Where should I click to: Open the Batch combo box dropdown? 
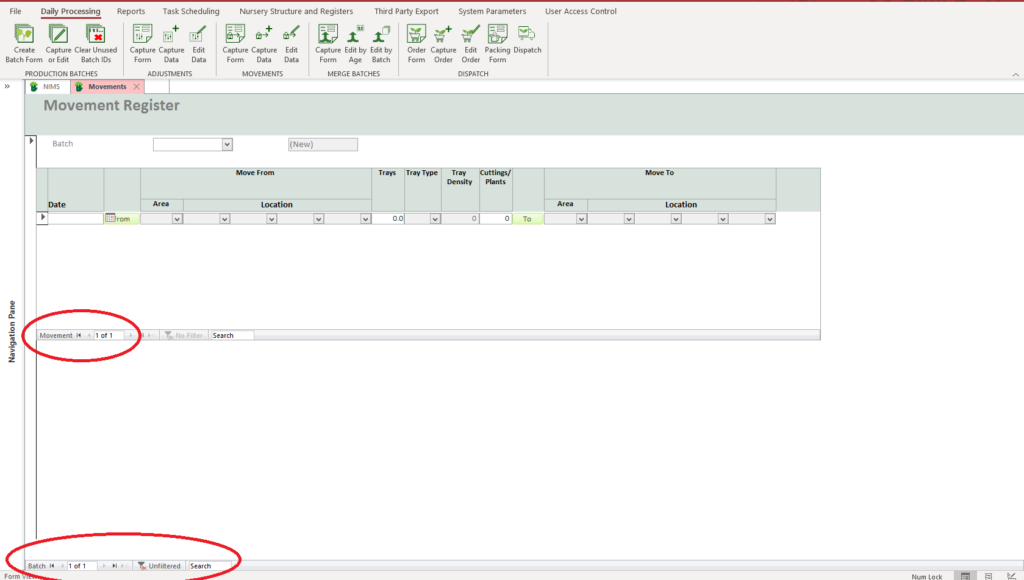[227, 145]
